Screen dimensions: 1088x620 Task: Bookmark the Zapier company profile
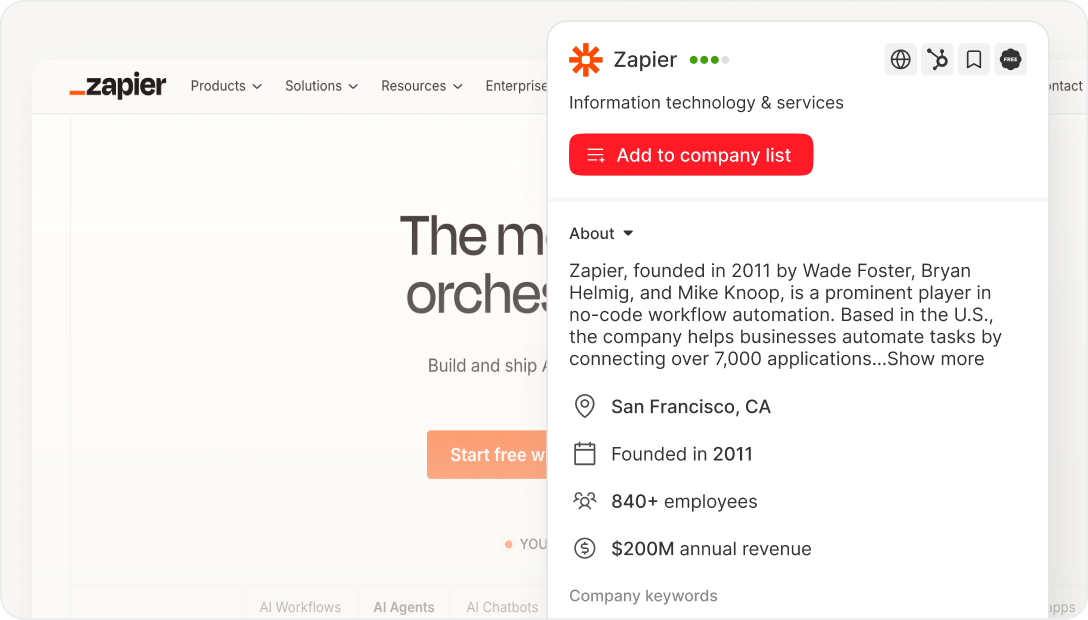[x=973, y=59]
